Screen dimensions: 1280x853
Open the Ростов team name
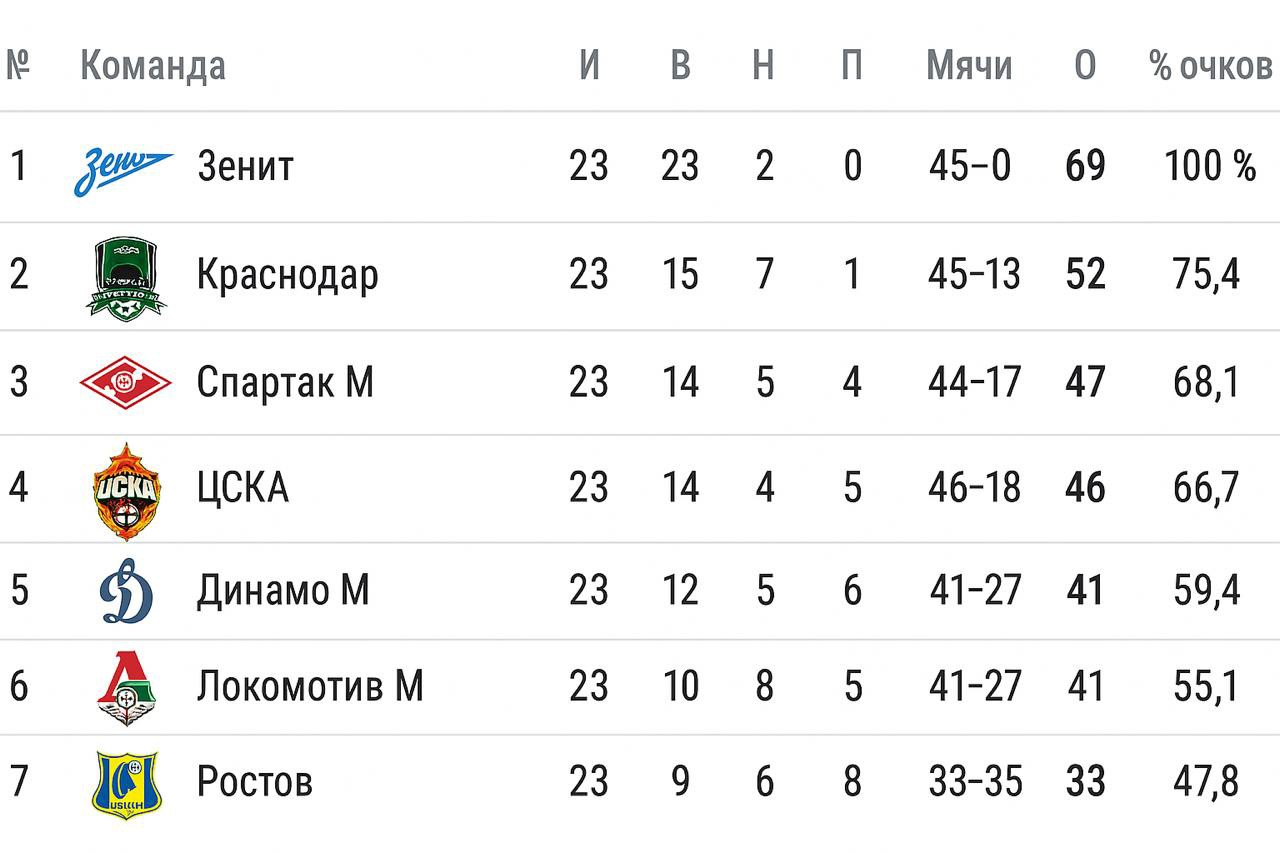click(254, 782)
